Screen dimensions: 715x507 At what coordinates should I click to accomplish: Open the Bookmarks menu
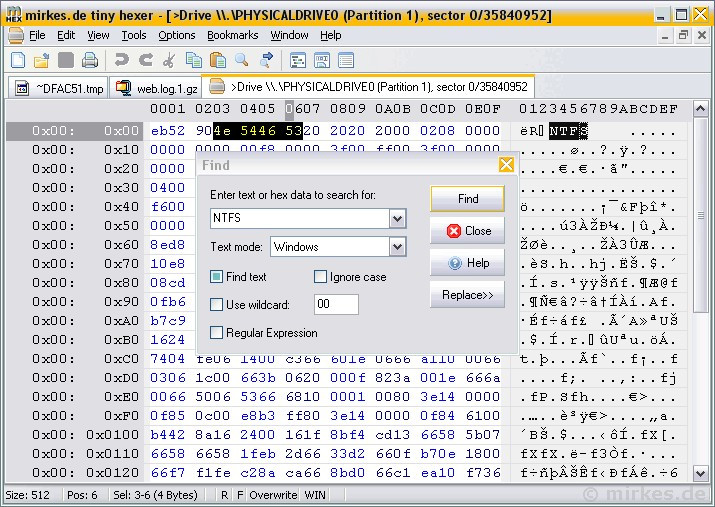tap(232, 35)
